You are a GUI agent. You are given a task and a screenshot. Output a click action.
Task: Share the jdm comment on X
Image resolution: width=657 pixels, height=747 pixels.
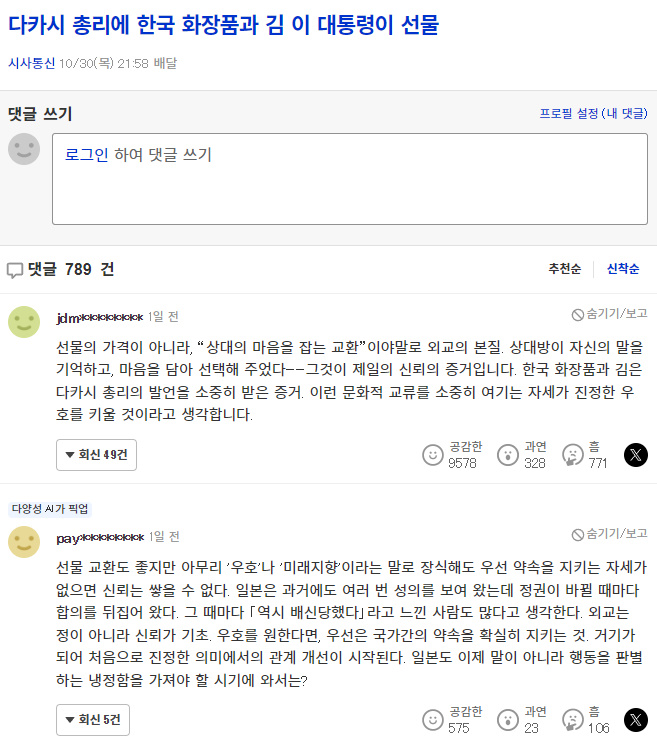pos(636,455)
